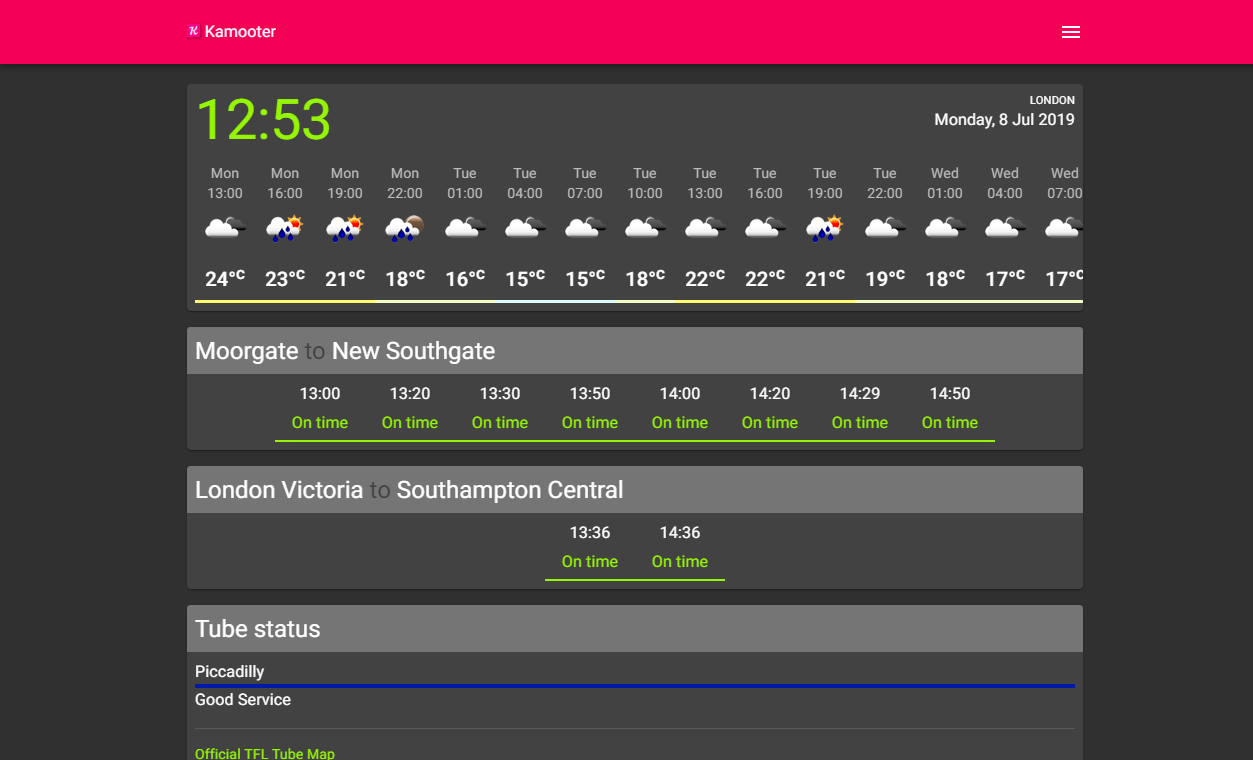Select the Wed 04:00 cloud icon
1253x760 pixels.
(x=1005, y=229)
